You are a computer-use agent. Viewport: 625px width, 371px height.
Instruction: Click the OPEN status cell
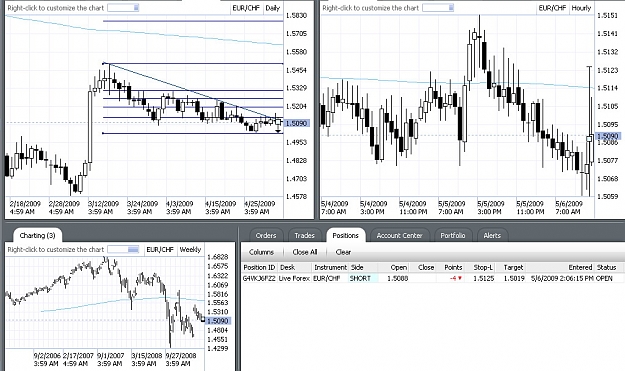tap(604, 278)
